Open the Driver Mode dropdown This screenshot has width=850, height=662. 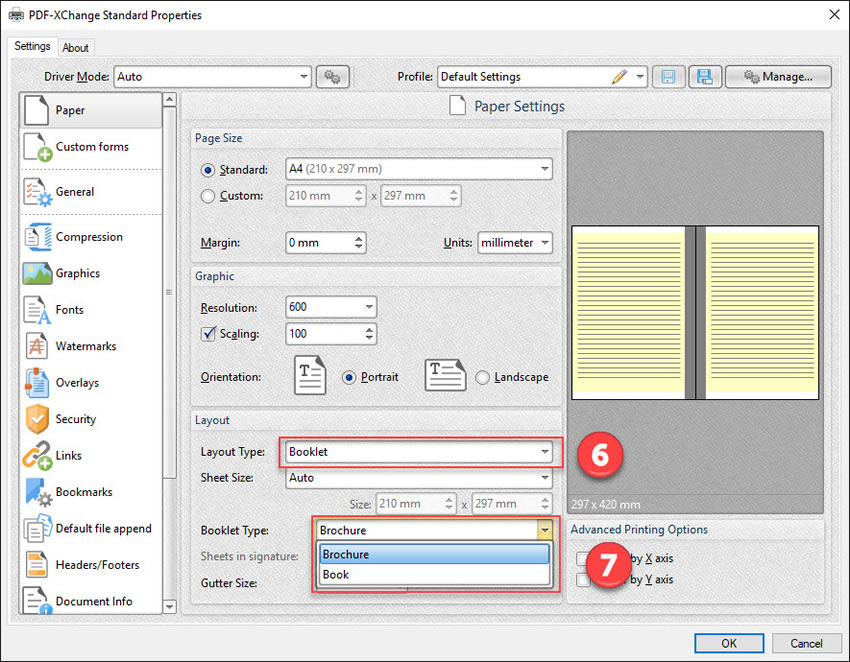point(212,77)
